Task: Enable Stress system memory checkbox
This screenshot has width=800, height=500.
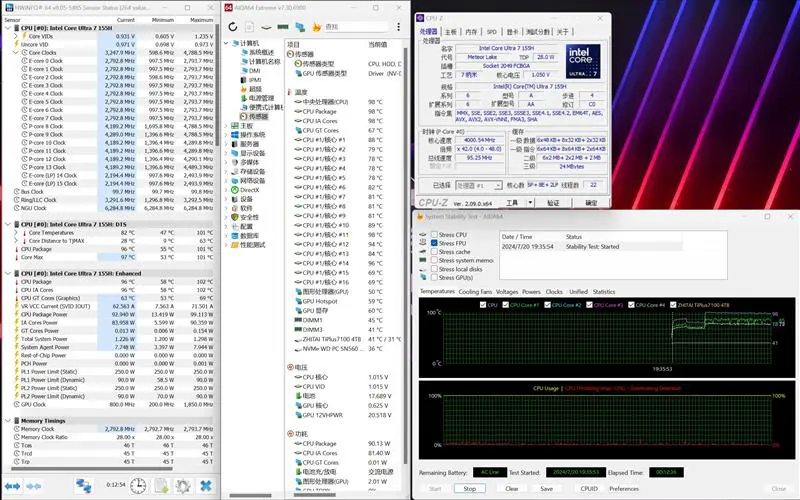Action: coord(434,260)
